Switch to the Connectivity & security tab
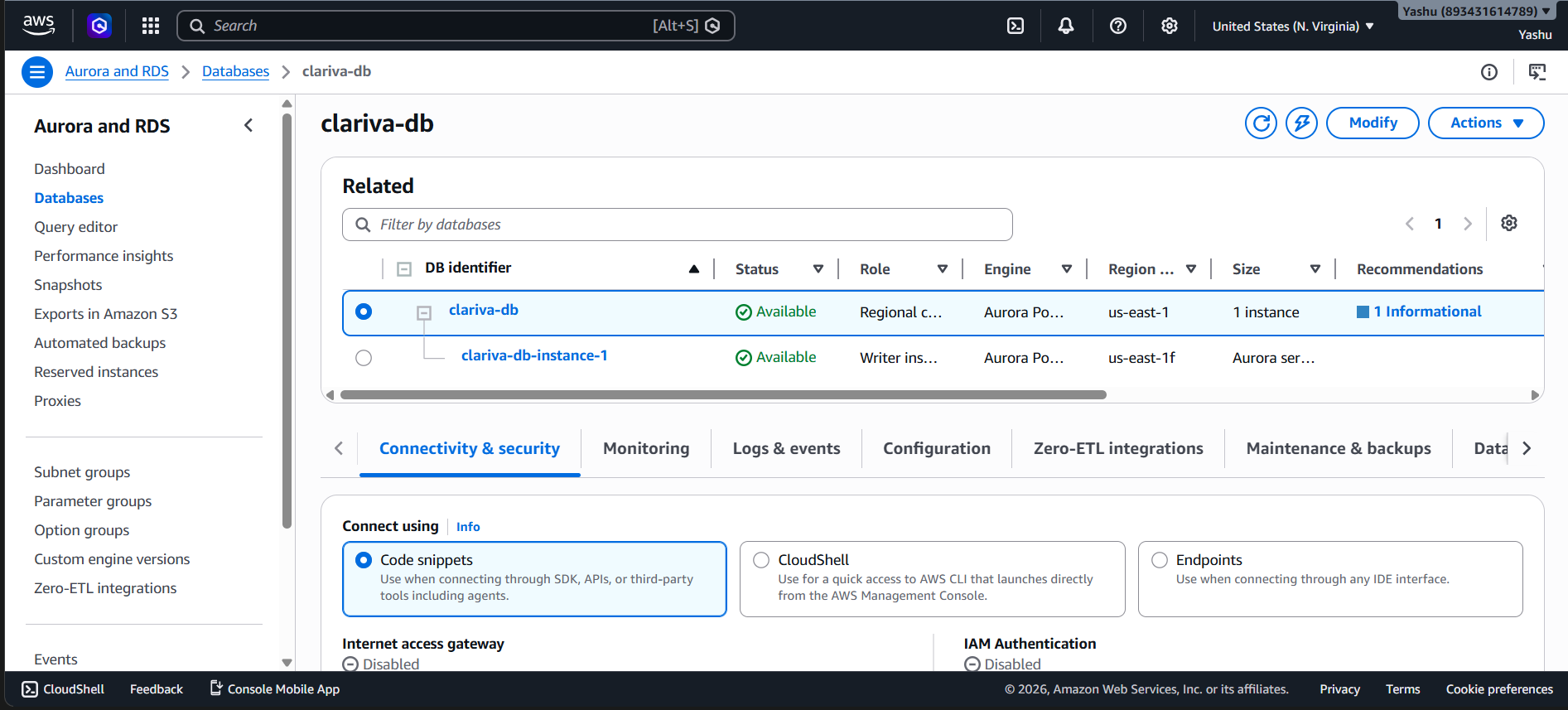The height and width of the screenshot is (710, 1568). [470, 449]
